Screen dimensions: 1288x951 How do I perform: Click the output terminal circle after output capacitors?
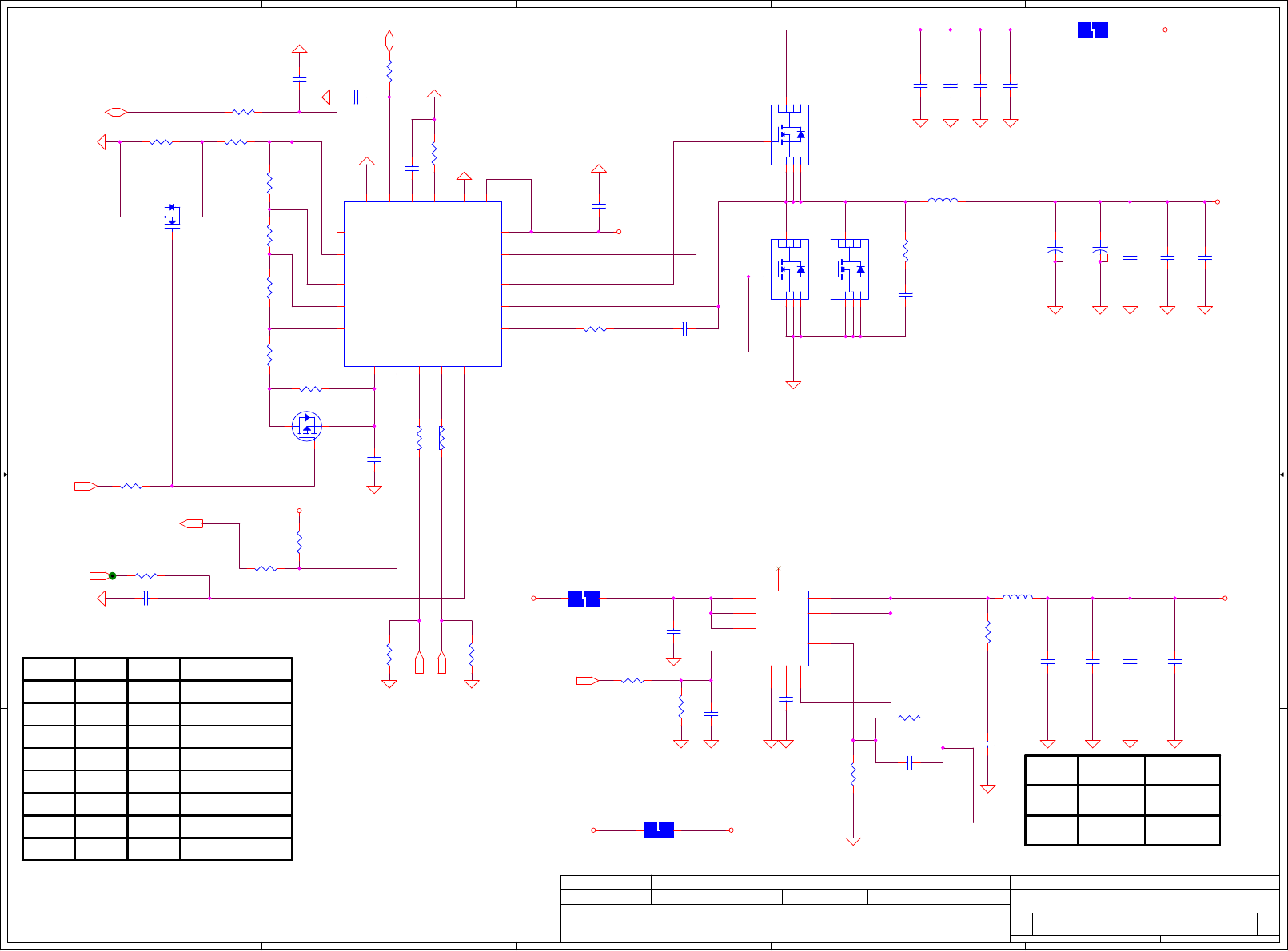pyautogui.click(x=1218, y=201)
